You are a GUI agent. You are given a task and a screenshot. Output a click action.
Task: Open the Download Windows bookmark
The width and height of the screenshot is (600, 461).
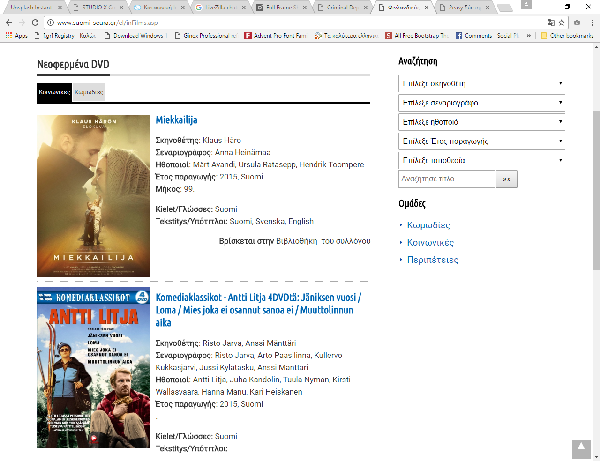135,36
